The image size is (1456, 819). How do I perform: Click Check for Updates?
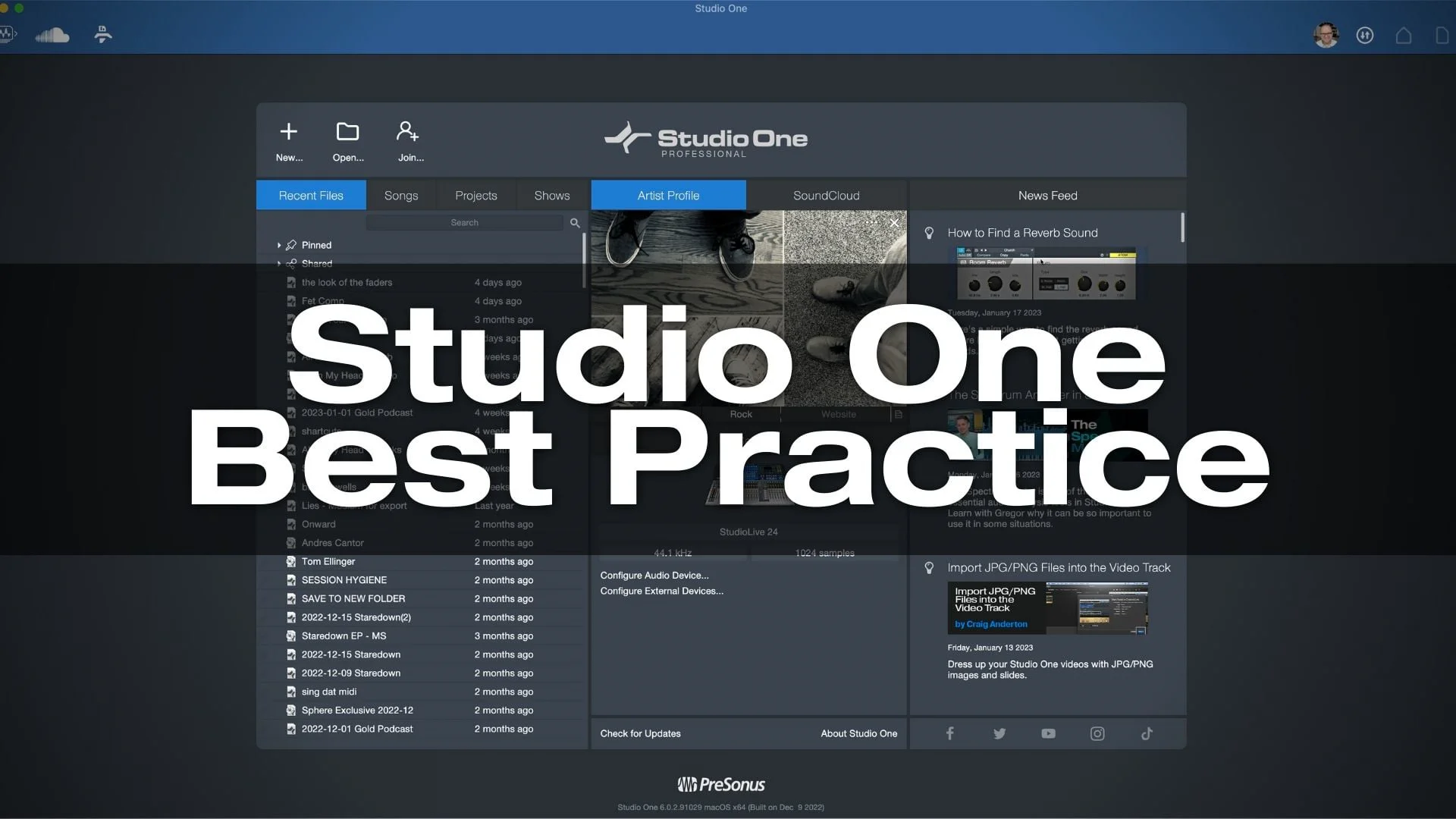[x=640, y=733]
